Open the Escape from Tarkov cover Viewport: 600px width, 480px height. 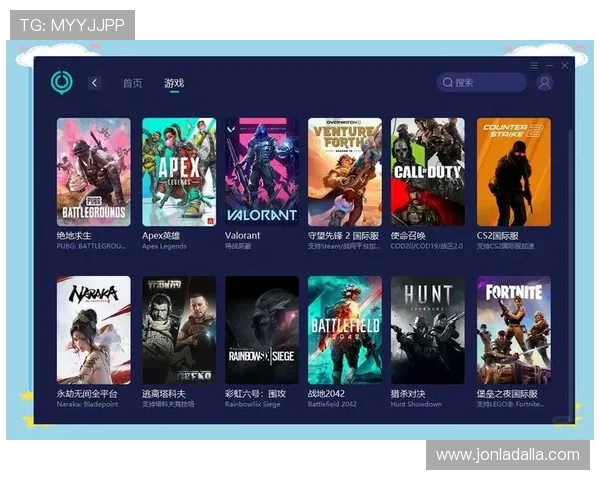pyautogui.click(x=179, y=330)
